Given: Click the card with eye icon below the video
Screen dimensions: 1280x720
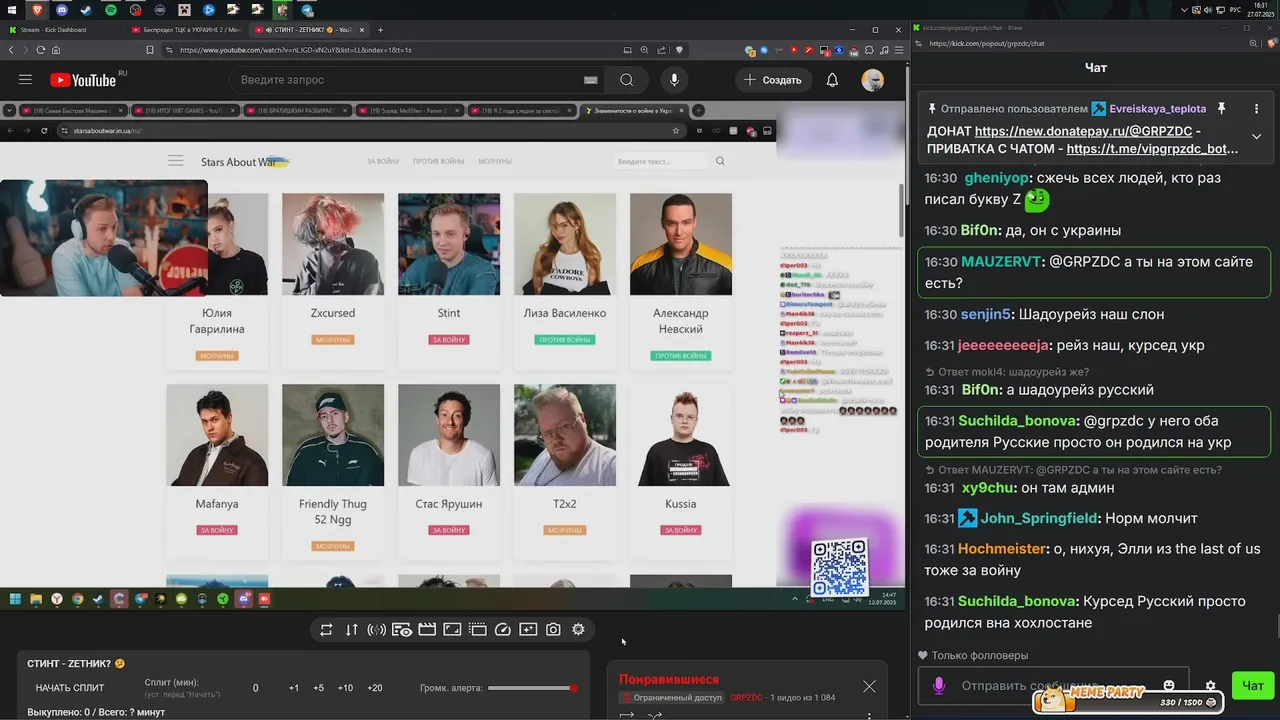Looking at the screenshot, I should (x=402, y=629).
